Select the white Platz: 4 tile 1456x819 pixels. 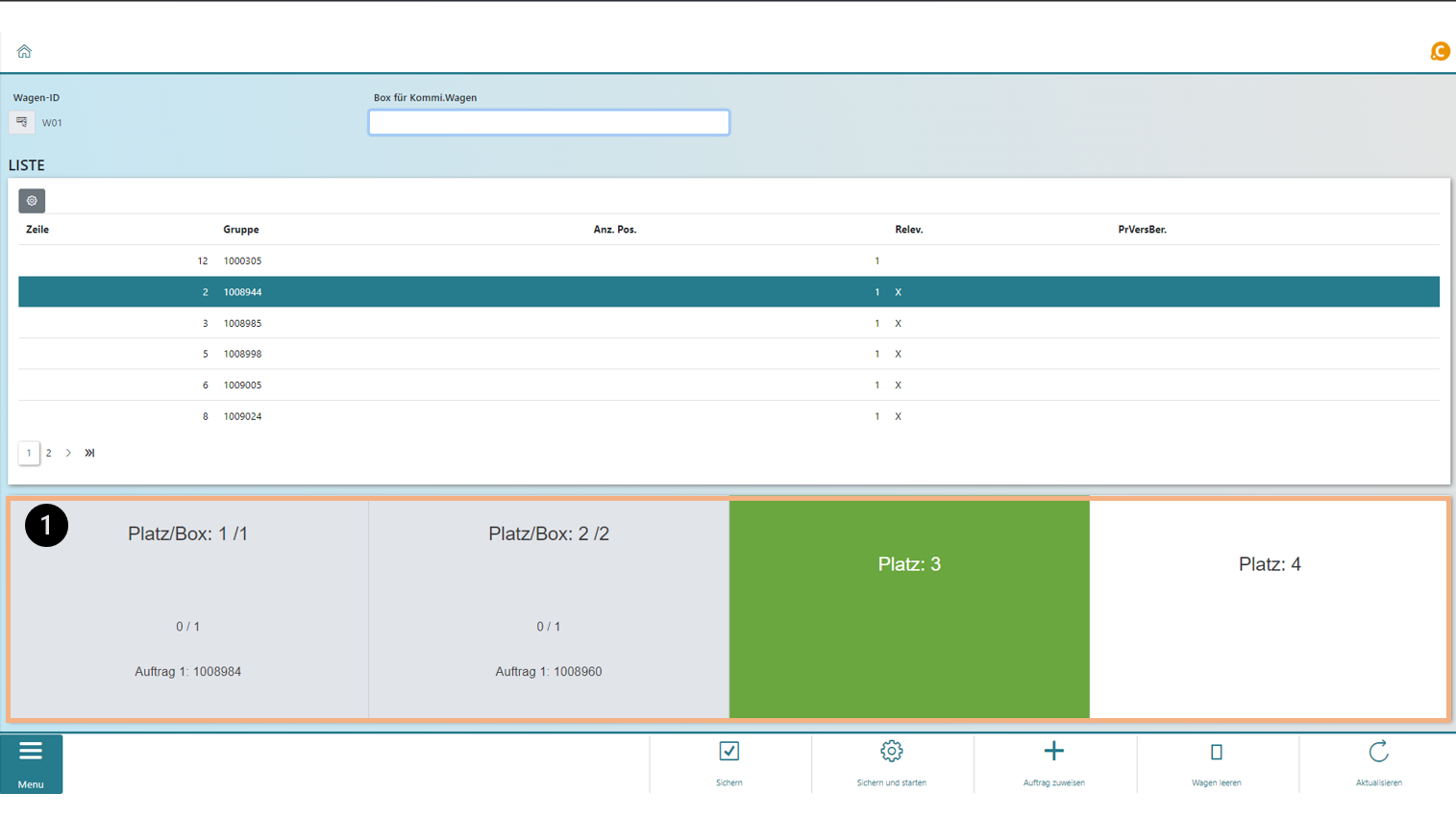point(1269,608)
